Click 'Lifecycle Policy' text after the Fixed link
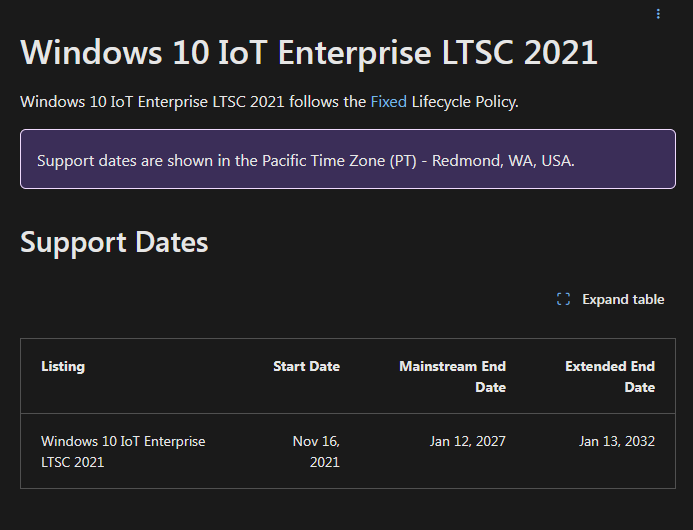 pyautogui.click(x=464, y=102)
